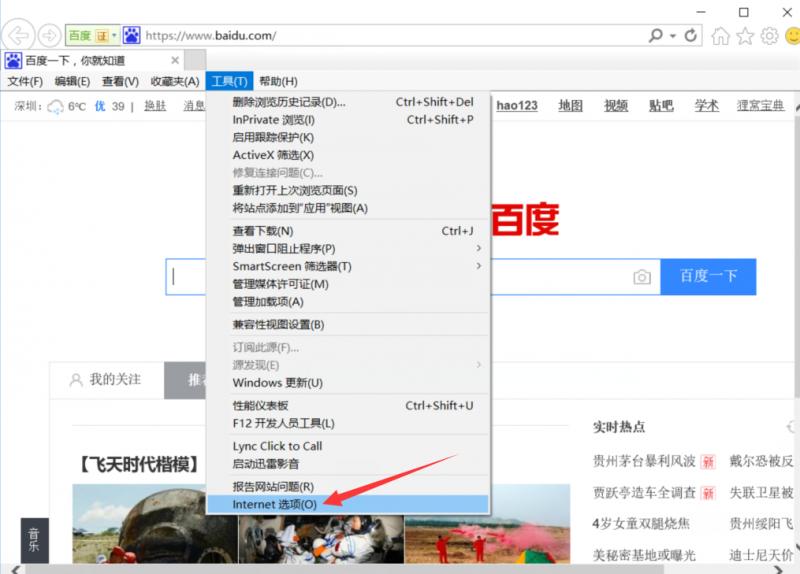The image size is (800, 574).
Task: Open 兼容性视图设置(B)
Action: pos(348,325)
